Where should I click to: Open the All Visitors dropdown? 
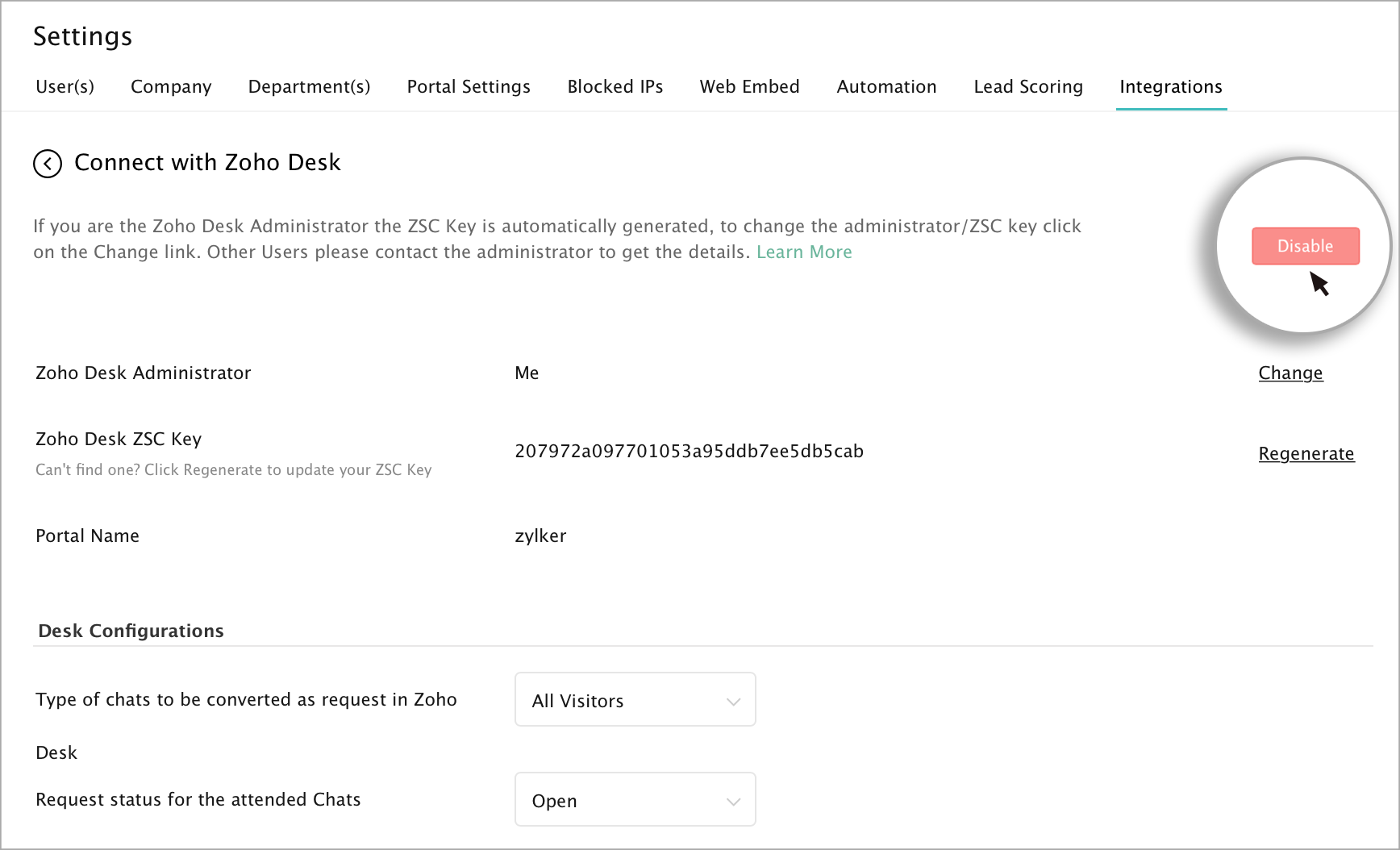635,700
